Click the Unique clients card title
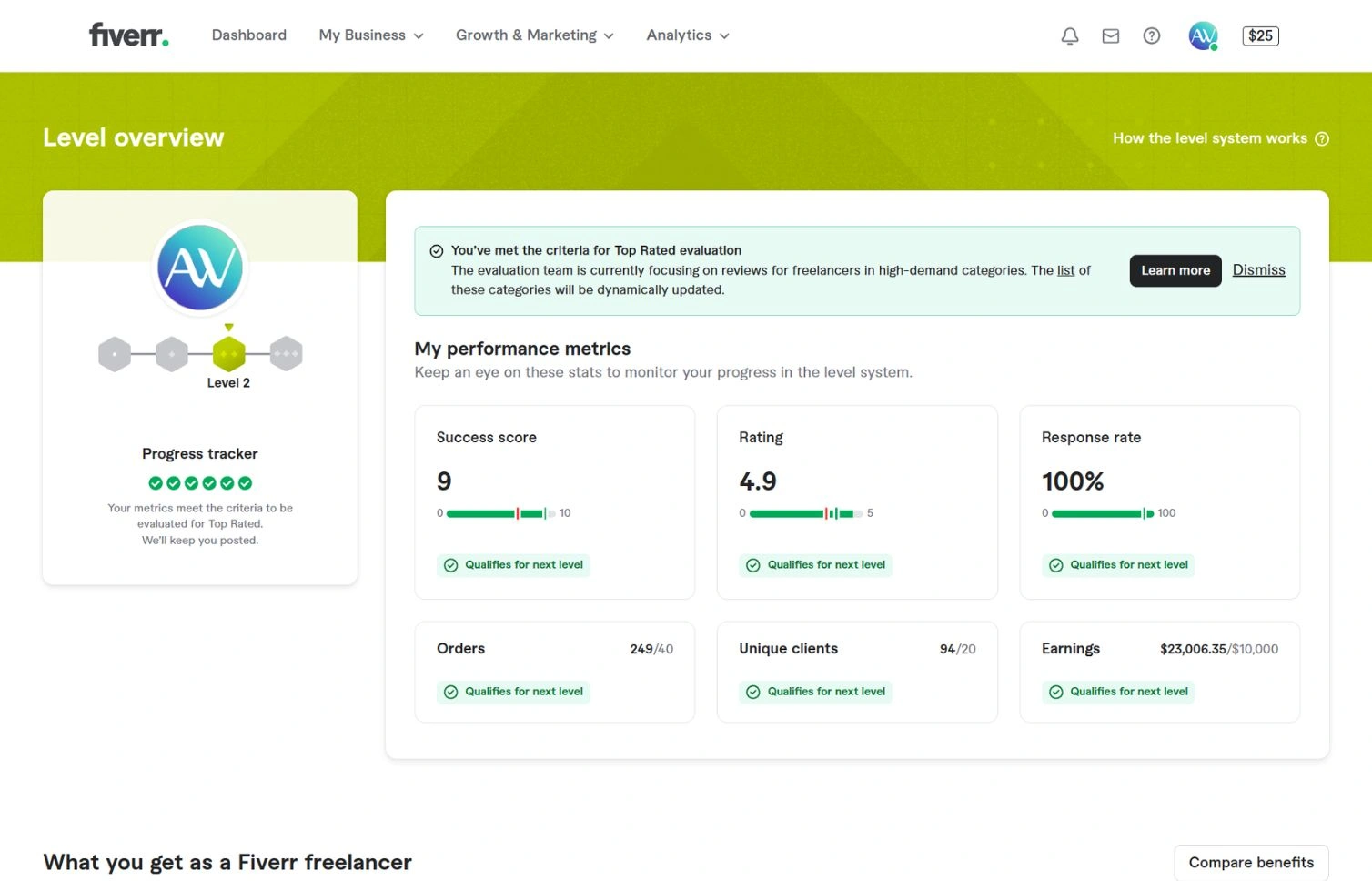The width and height of the screenshot is (1372, 881). tap(789, 649)
